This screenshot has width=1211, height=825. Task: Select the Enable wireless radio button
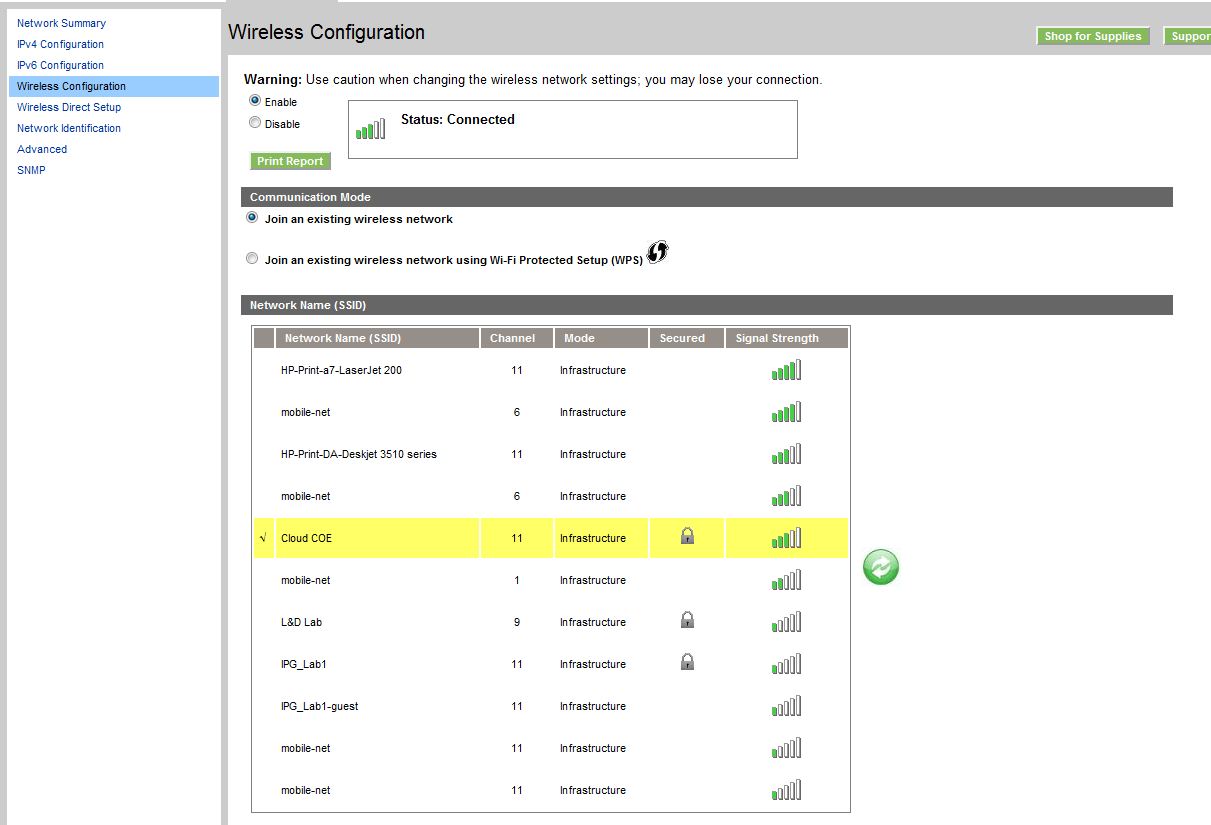(x=255, y=101)
